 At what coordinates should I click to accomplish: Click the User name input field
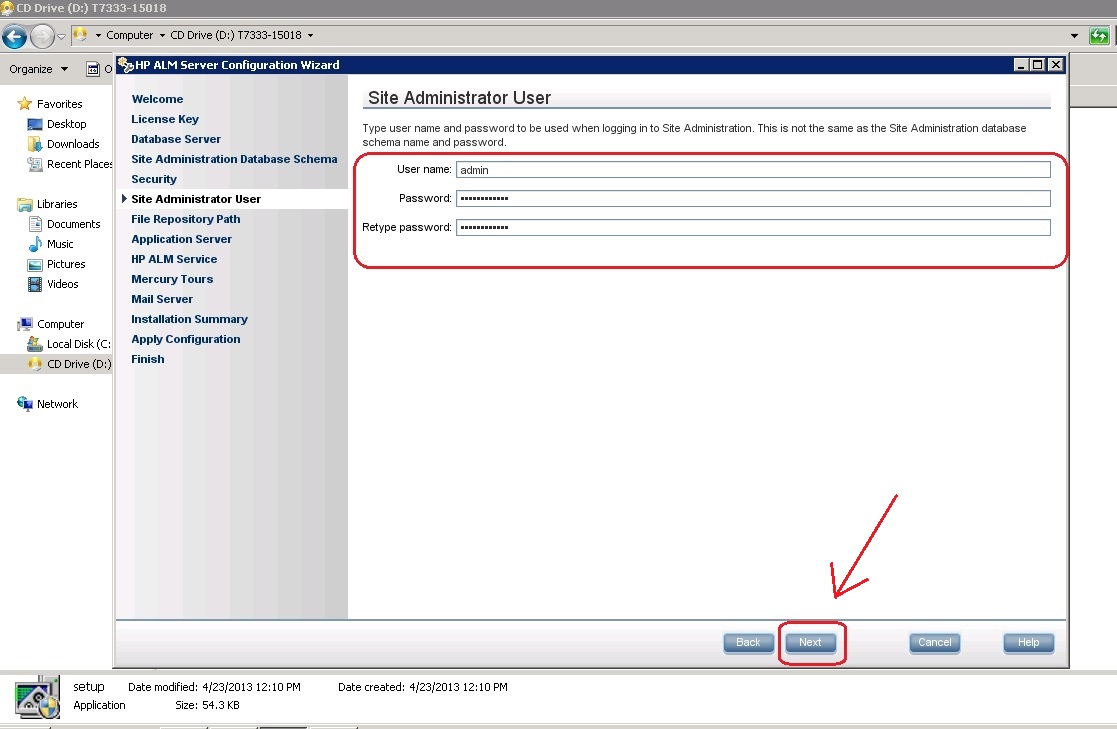pyautogui.click(x=753, y=170)
